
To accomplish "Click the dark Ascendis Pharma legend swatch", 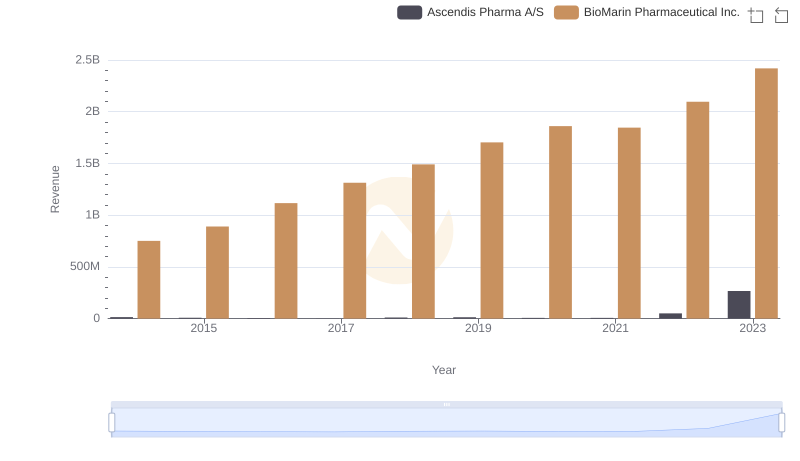I will (410, 12).
